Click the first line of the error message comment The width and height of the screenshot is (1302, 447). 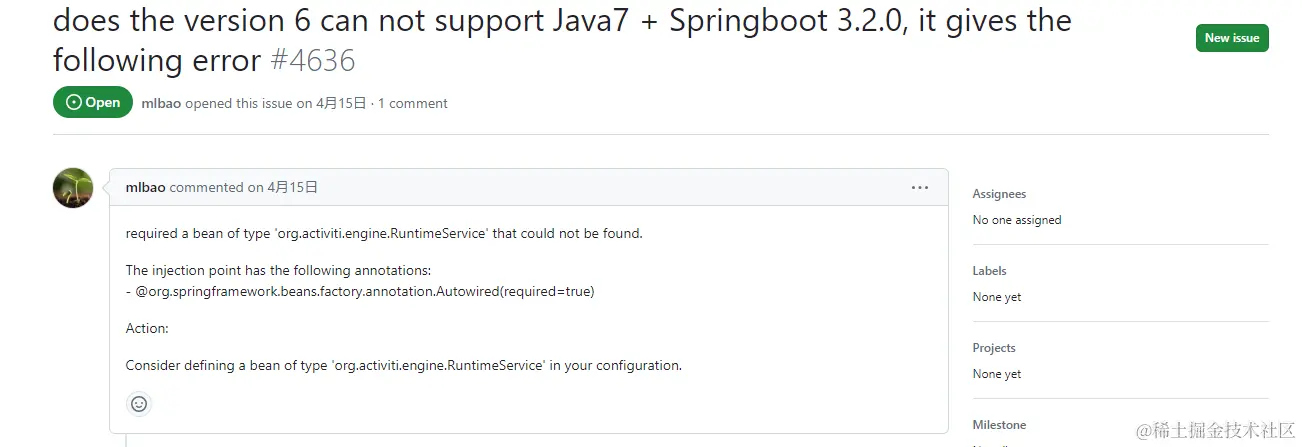[x=384, y=233]
